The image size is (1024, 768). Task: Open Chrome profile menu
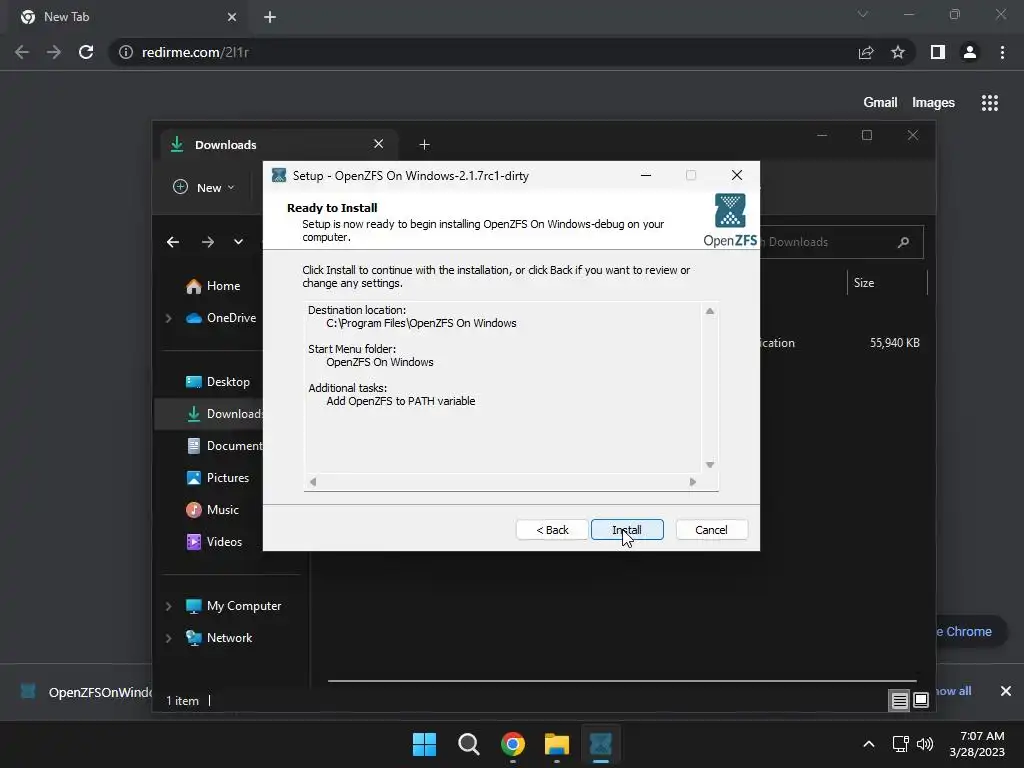click(x=970, y=52)
